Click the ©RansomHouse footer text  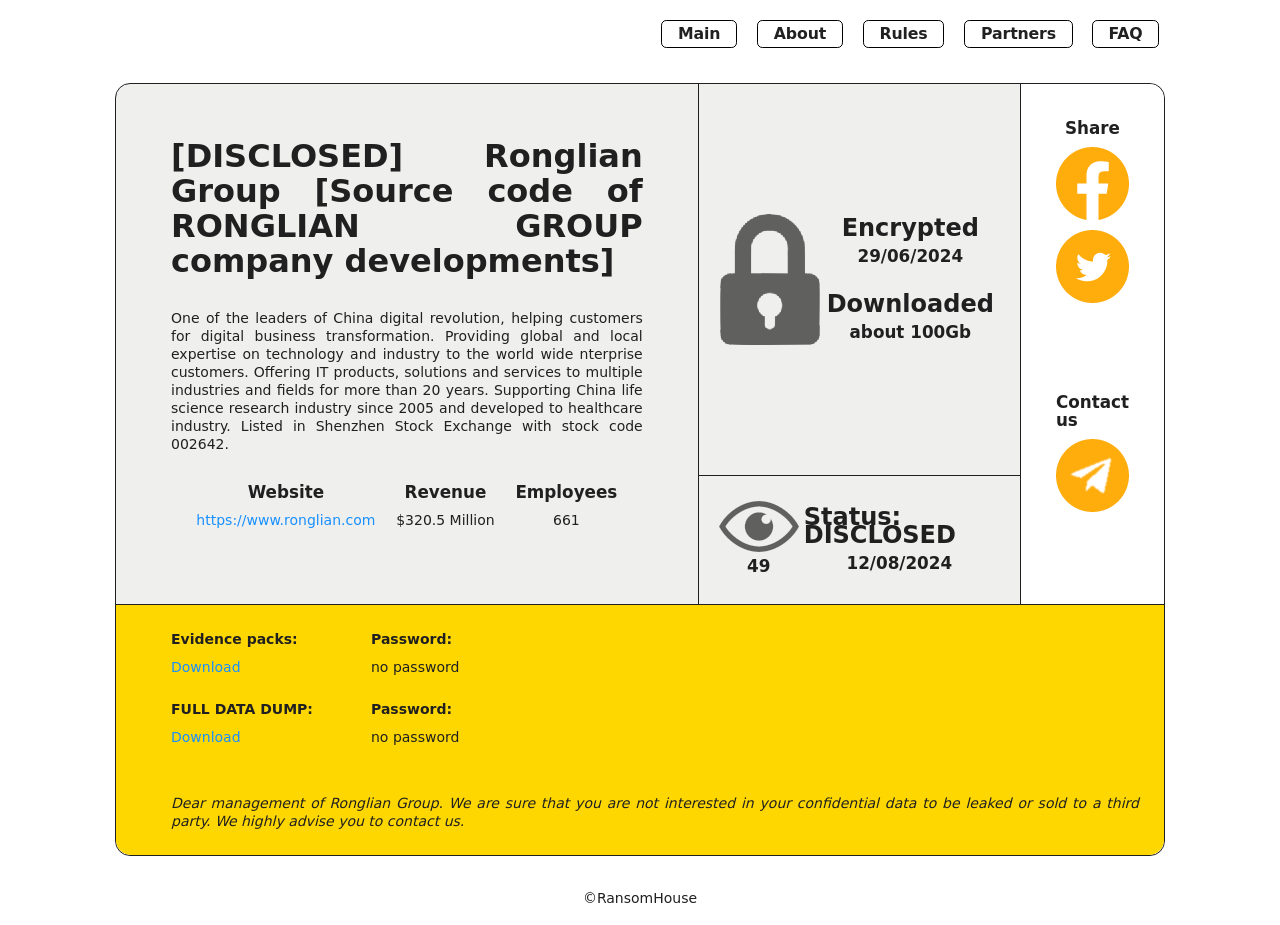[640, 898]
